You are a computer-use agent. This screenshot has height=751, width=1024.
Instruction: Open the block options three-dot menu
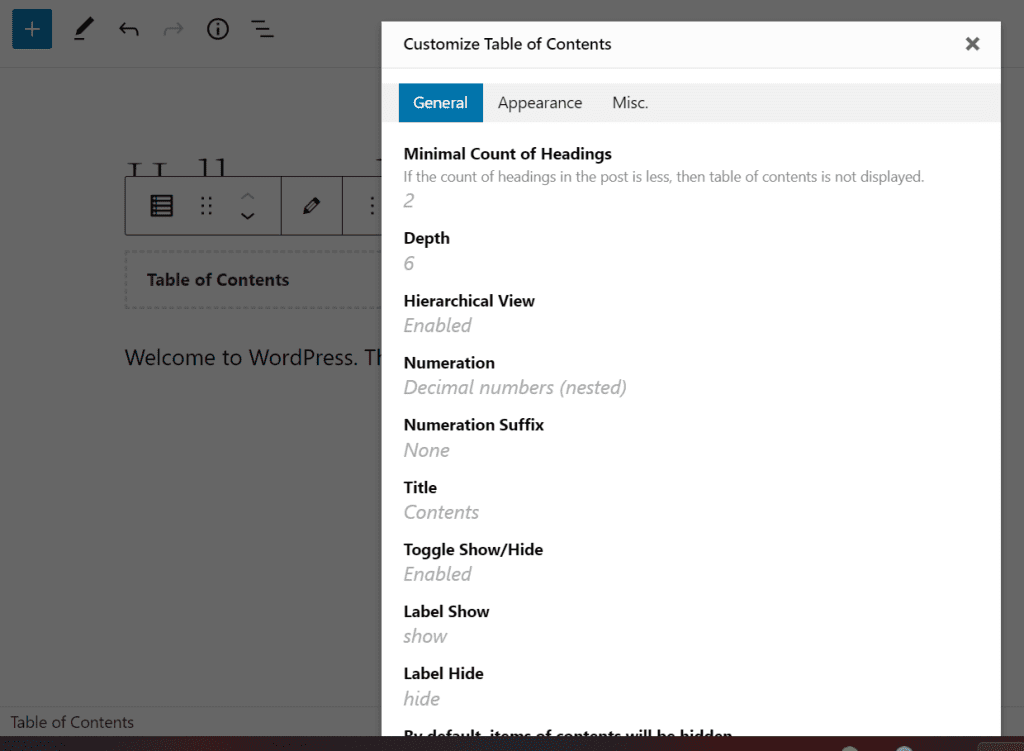371,206
